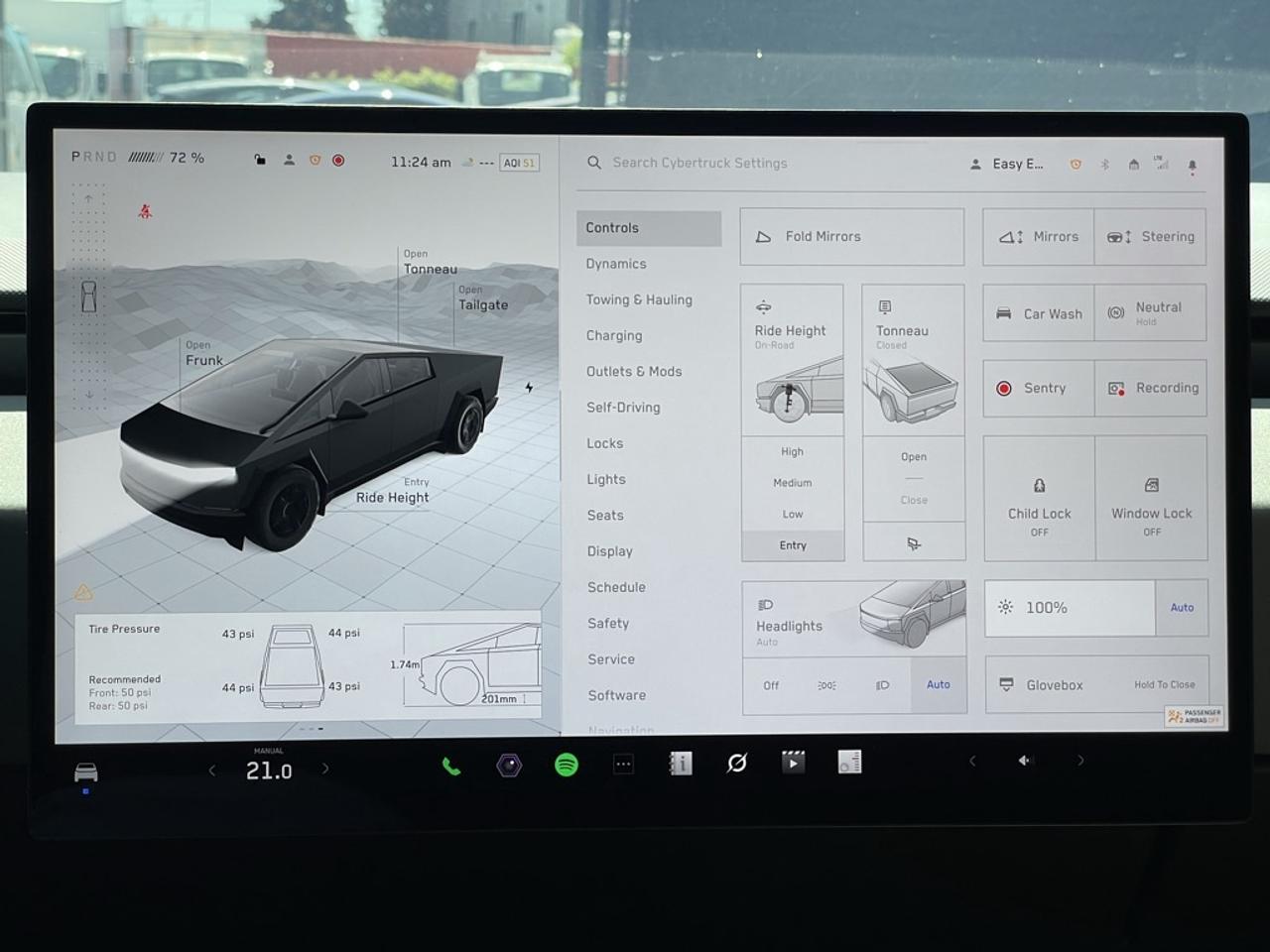Viewport: 1270px width, 952px height.
Task: Click the Steering adjustment button
Action: (1151, 236)
